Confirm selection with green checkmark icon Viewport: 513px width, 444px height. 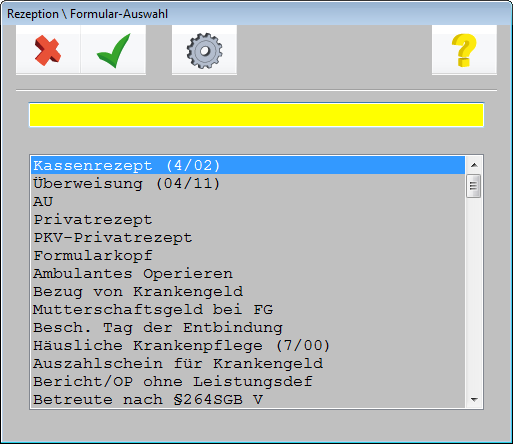point(113,50)
